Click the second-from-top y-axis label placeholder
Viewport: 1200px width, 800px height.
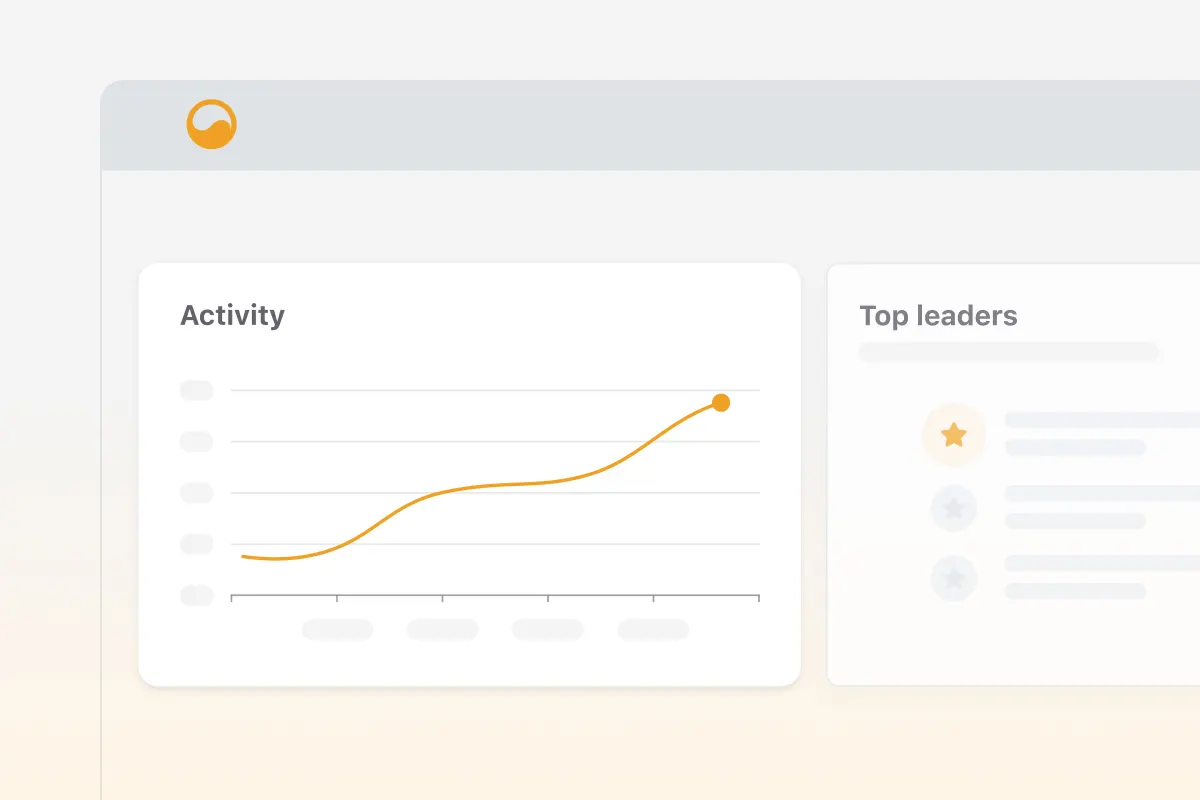(x=197, y=442)
